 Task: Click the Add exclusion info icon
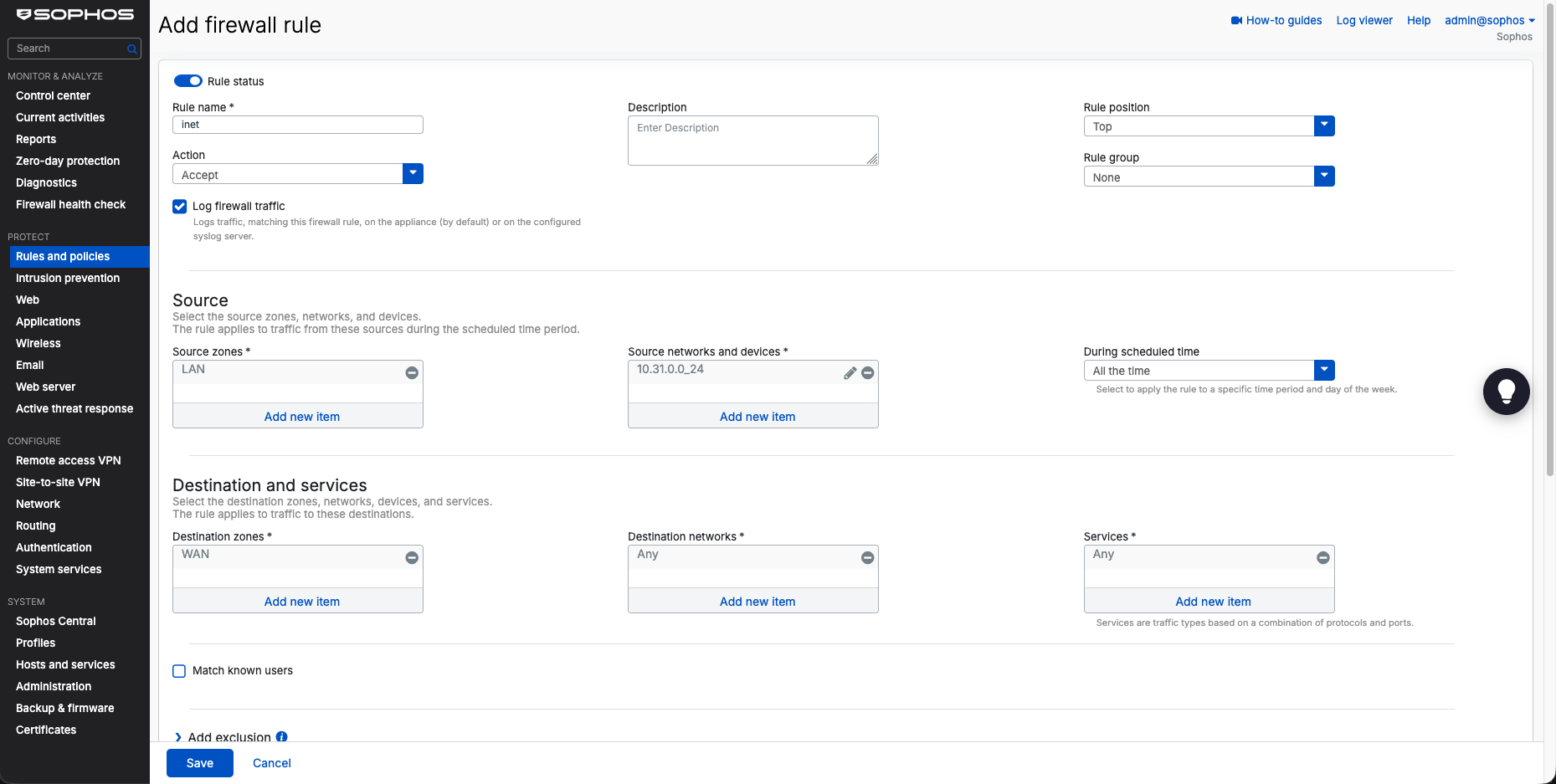(282, 737)
